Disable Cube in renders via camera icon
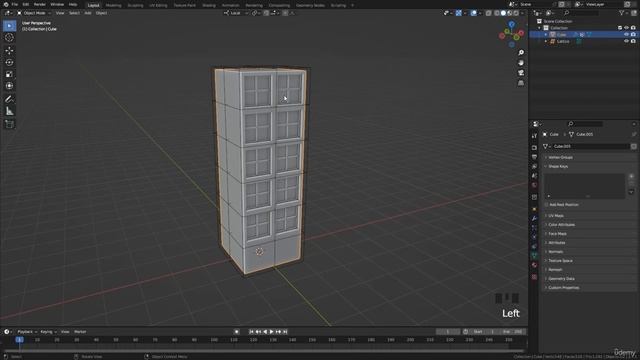Screen dimensions: 640x360 (x=633, y=35)
